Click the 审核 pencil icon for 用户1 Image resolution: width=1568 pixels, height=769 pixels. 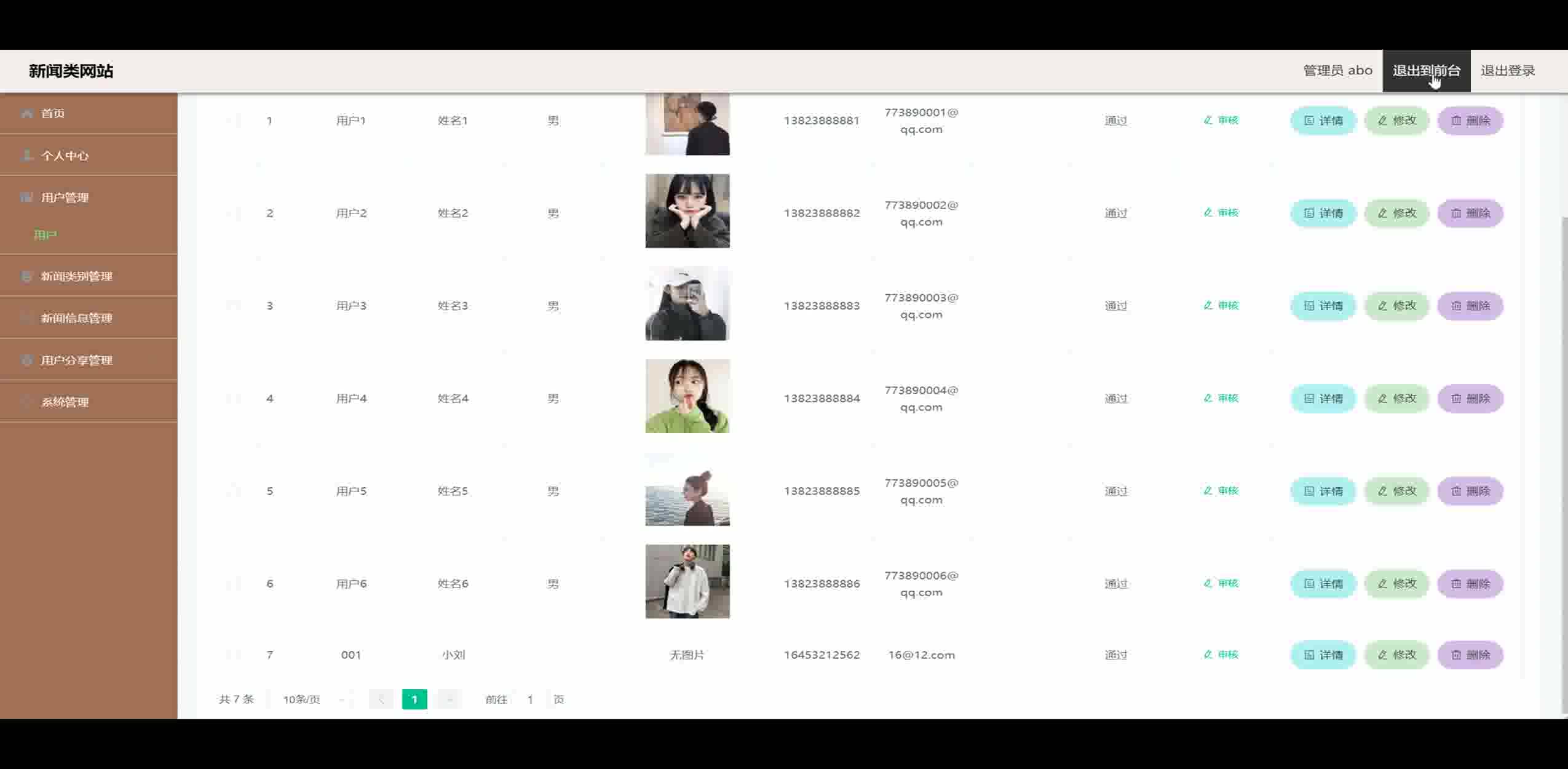[1208, 120]
